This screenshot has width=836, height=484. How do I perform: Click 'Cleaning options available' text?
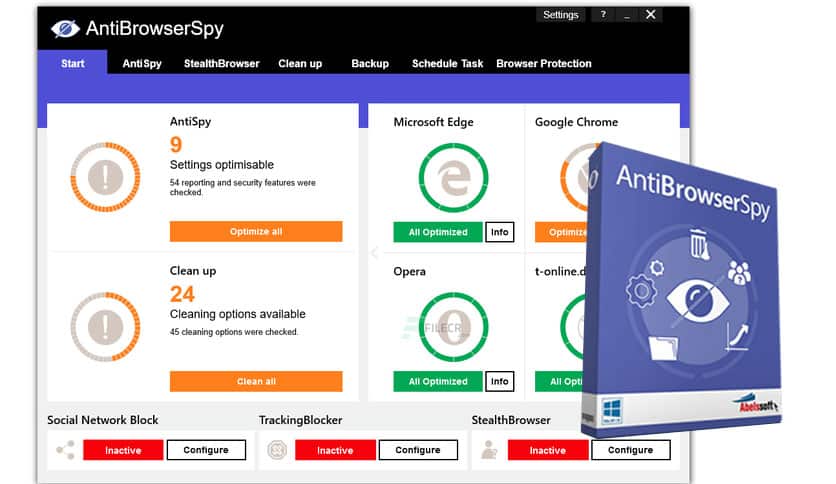coord(238,314)
